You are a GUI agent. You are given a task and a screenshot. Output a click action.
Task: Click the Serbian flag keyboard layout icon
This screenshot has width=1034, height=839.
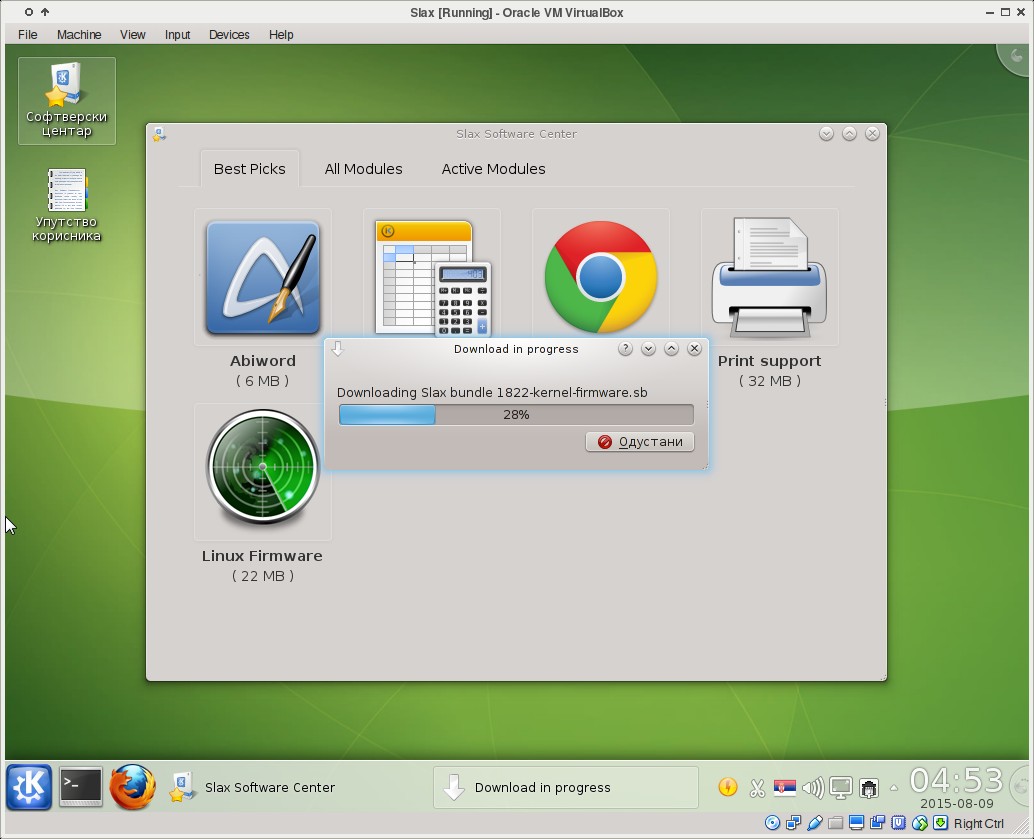click(x=785, y=787)
